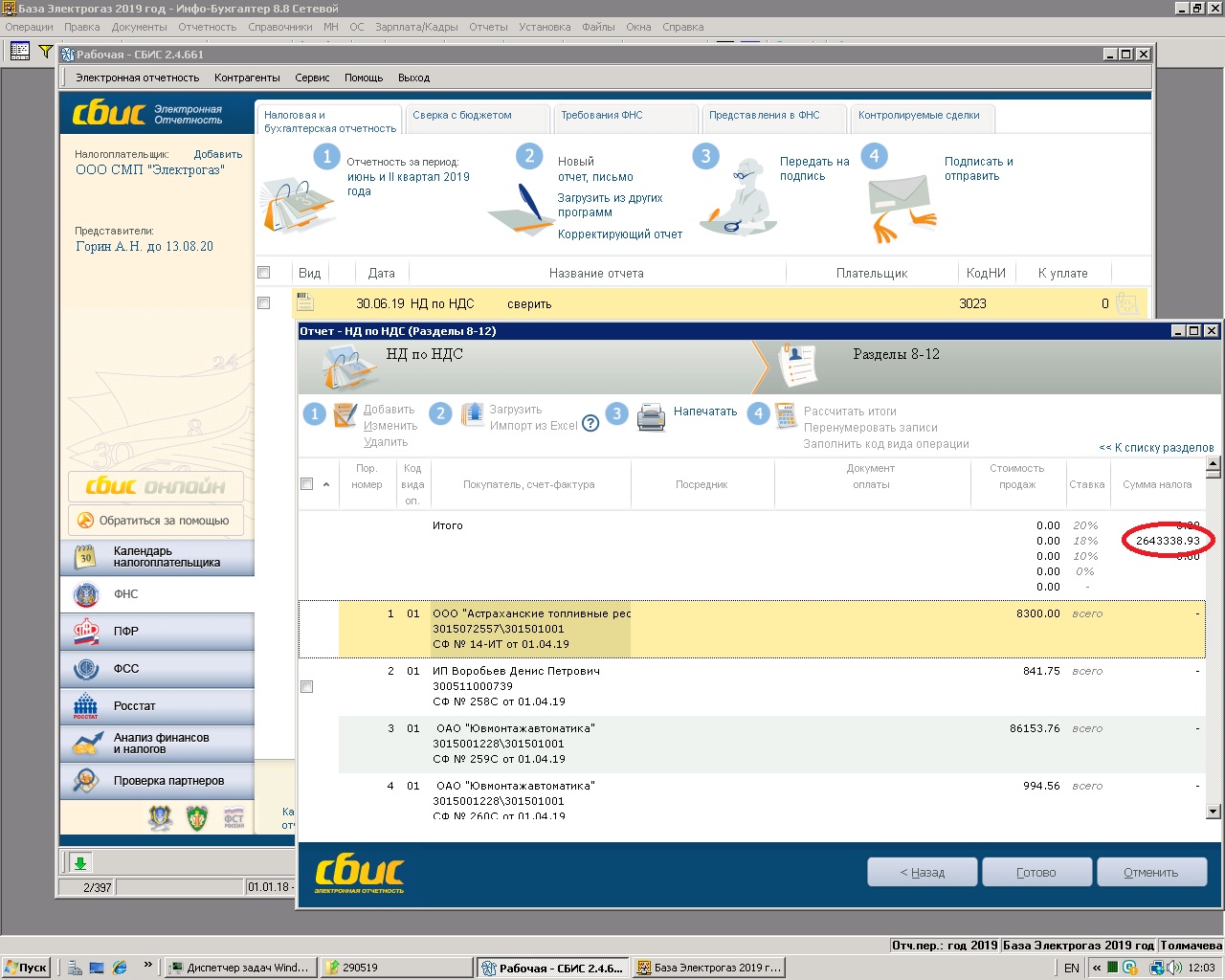Screen dimensions: 1225x980
Task: Click the Обратиться за помощью lifebuoy icon
Action: (85, 521)
